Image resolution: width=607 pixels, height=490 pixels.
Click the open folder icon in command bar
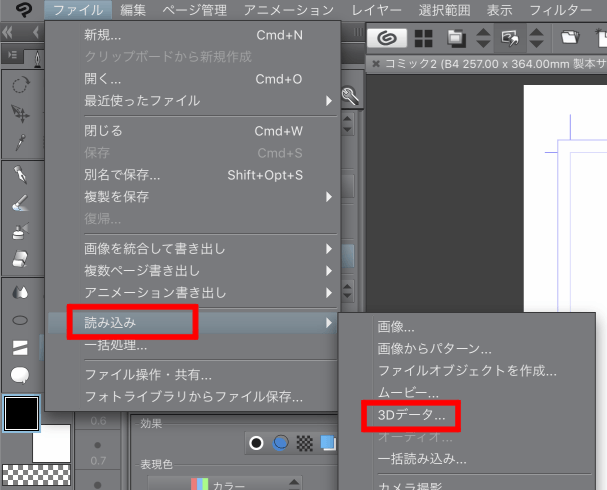pos(570,39)
